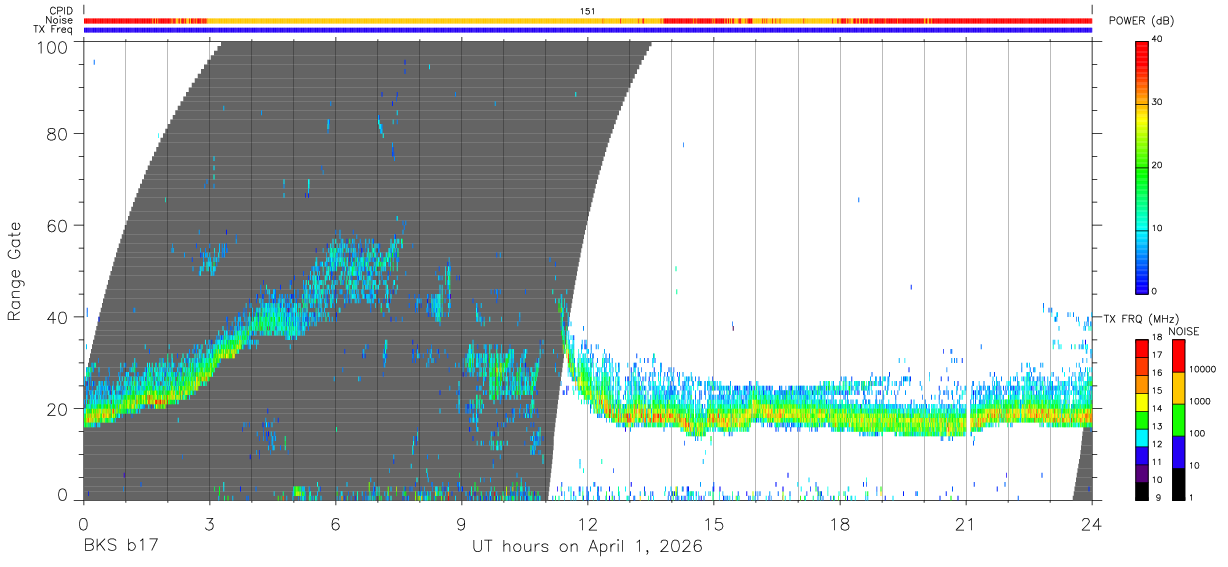Click the 1000 tick on the NOISE legend
Image resolution: width=1228 pixels, height=567 pixels.
point(1198,401)
